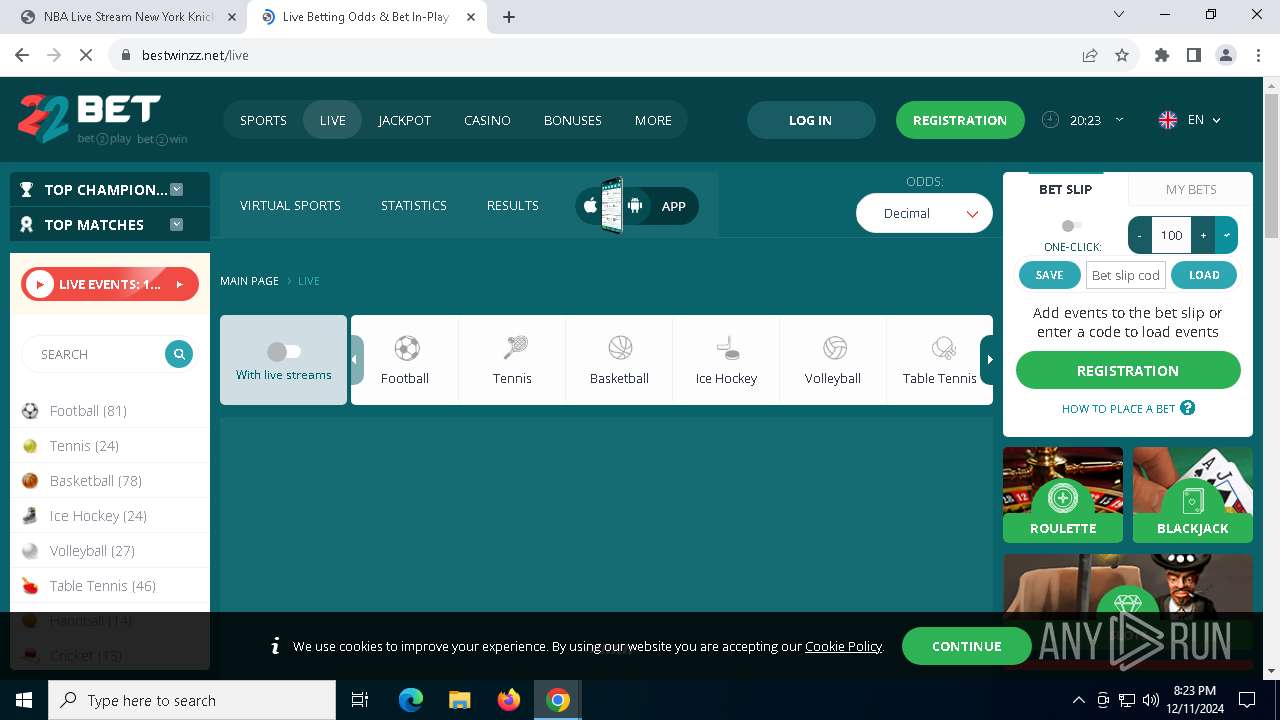Click the Apple iOS app icon

tap(590, 206)
